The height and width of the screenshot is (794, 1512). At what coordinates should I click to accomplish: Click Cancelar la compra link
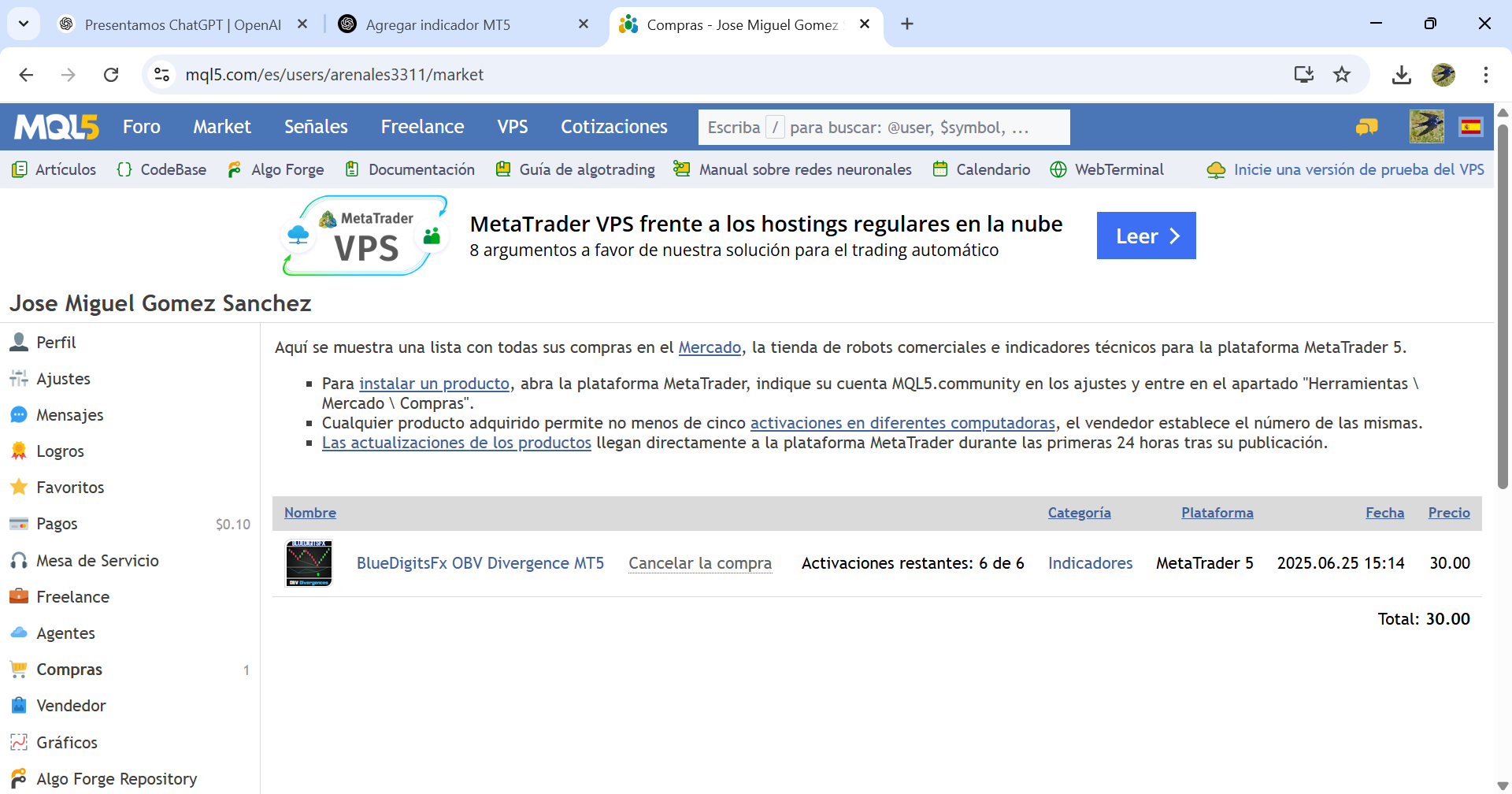tap(700, 563)
